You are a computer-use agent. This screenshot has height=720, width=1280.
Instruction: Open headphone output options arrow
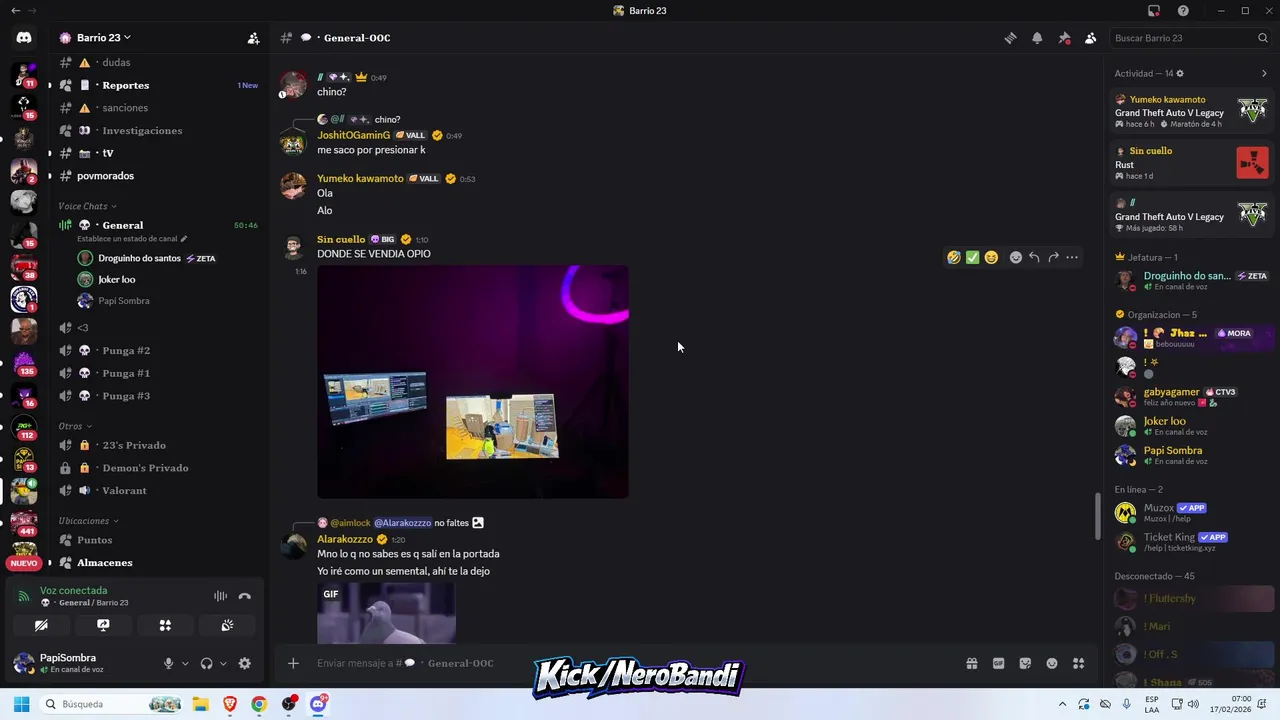[x=223, y=663]
